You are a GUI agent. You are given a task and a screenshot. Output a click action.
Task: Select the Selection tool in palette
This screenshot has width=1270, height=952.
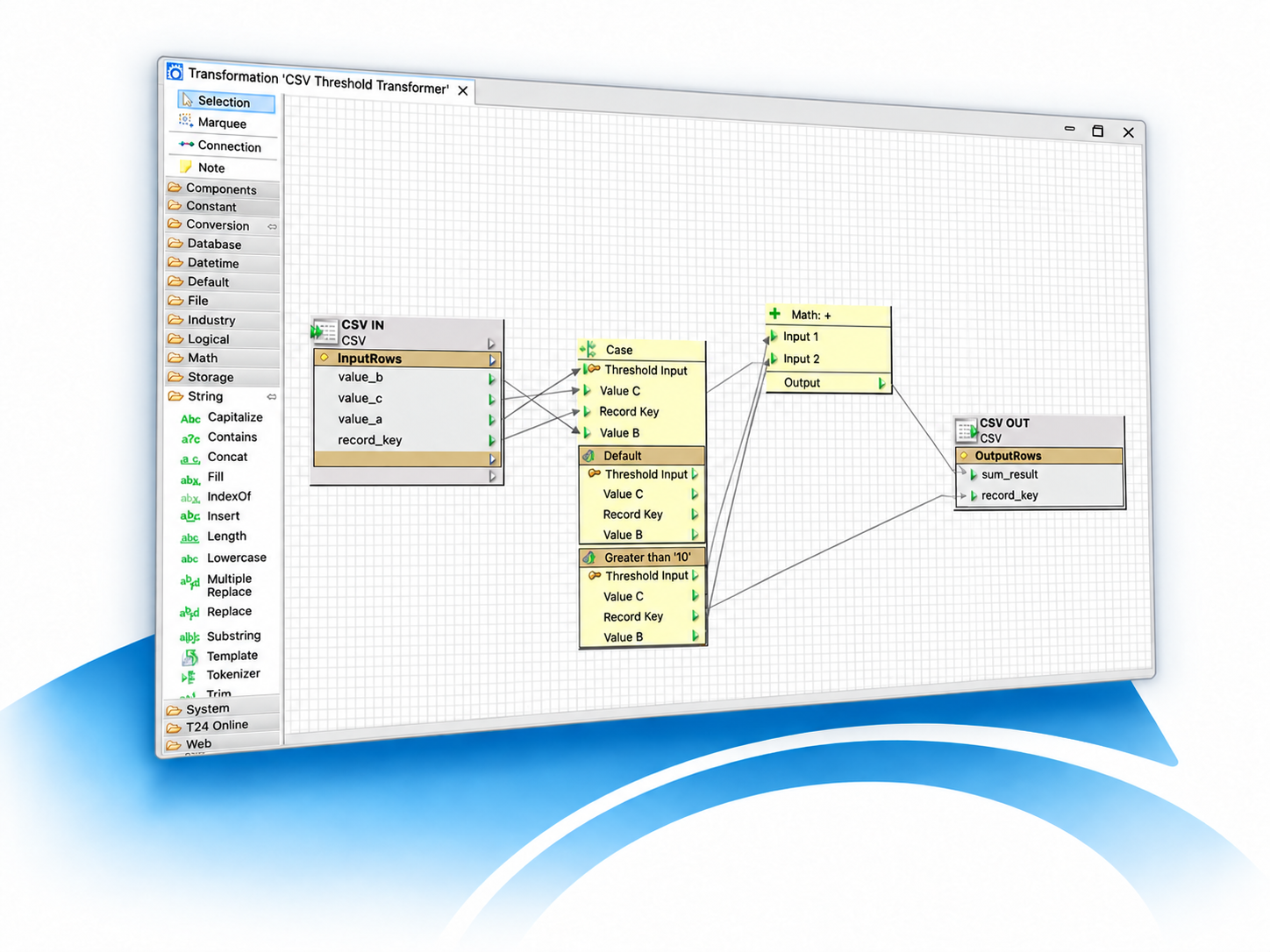pyautogui.click(x=225, y=102)
